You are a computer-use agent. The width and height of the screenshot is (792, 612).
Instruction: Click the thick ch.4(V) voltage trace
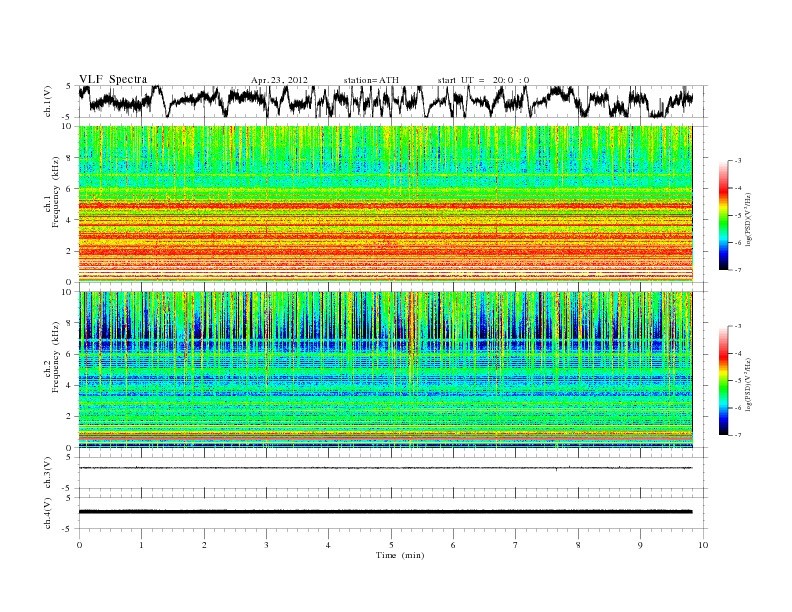point(386,512)
